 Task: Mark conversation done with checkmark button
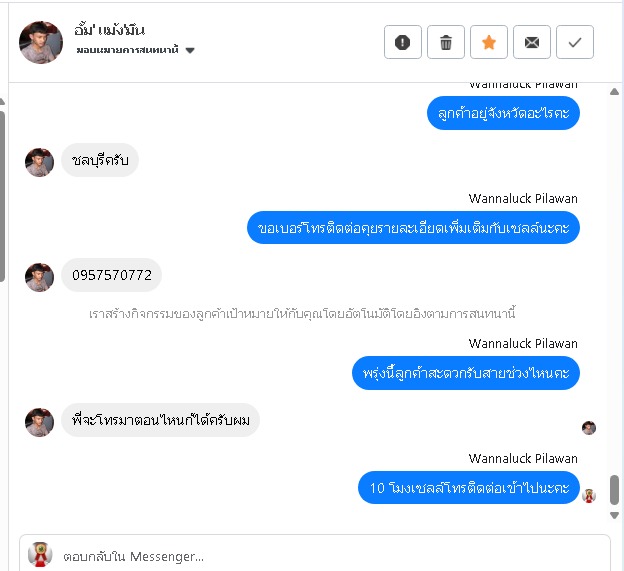click(x=574, y=42)
